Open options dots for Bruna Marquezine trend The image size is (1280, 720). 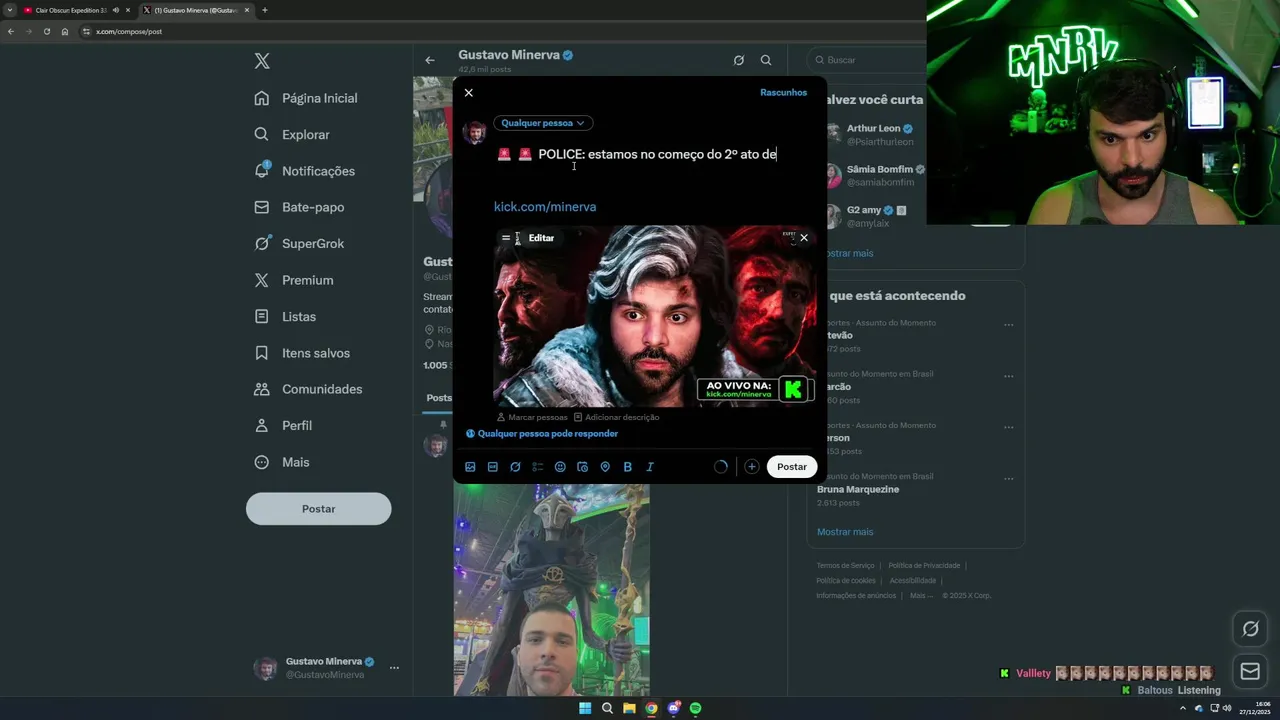coord(1008,478)
